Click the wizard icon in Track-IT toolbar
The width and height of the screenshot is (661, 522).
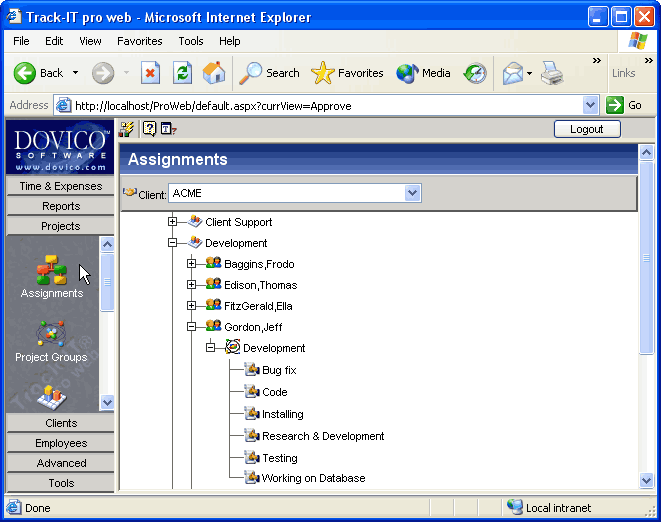click(126, 129)
